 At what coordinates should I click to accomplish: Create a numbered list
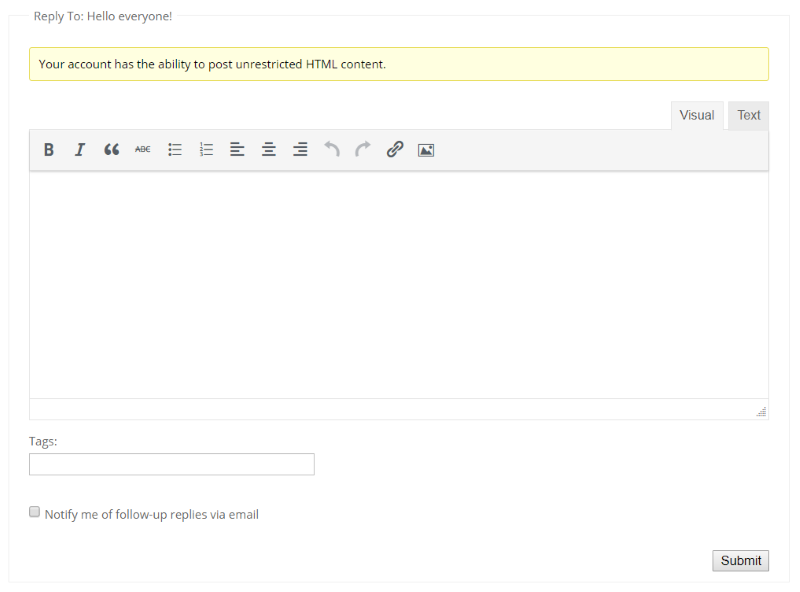pos(206,150)
